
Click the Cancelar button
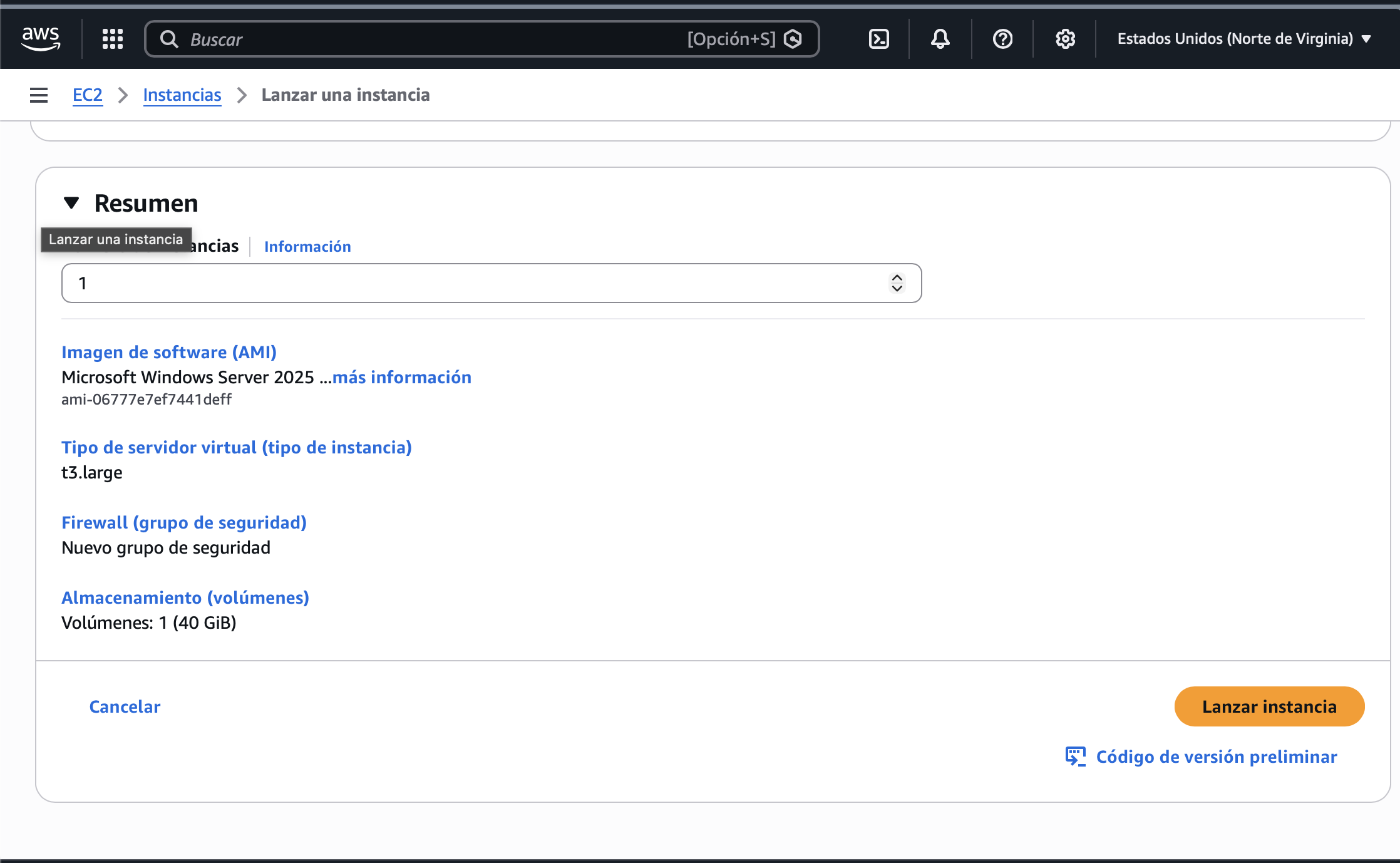[125, 706]
